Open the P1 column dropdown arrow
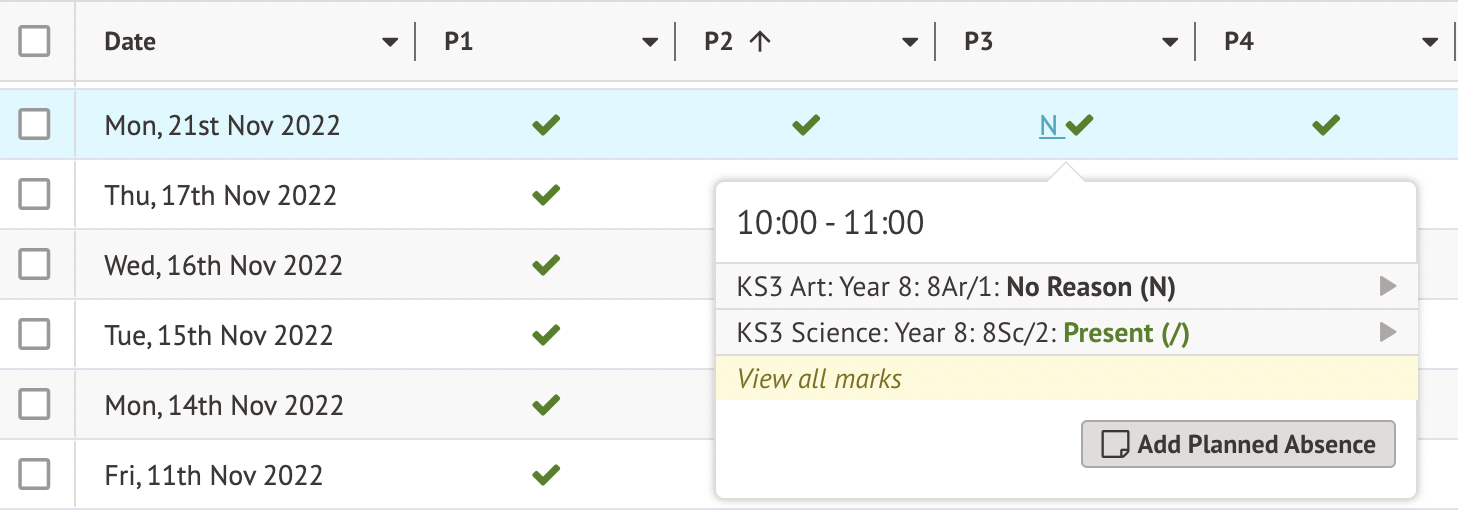The height and width of the screenshot is (510, 1458). (x=650, y=43)
